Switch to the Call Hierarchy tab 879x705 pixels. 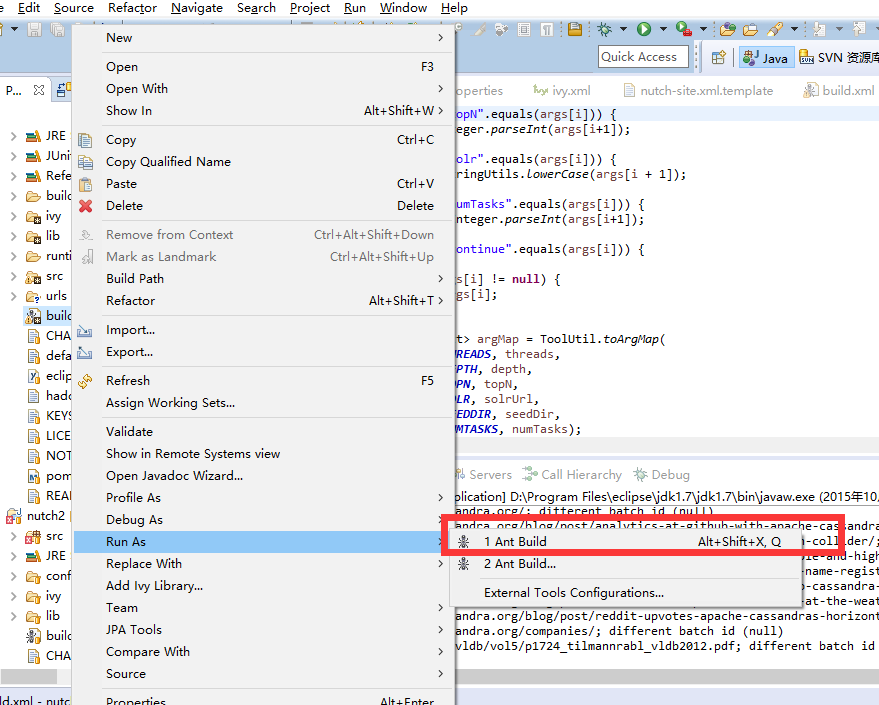point(572,475)
